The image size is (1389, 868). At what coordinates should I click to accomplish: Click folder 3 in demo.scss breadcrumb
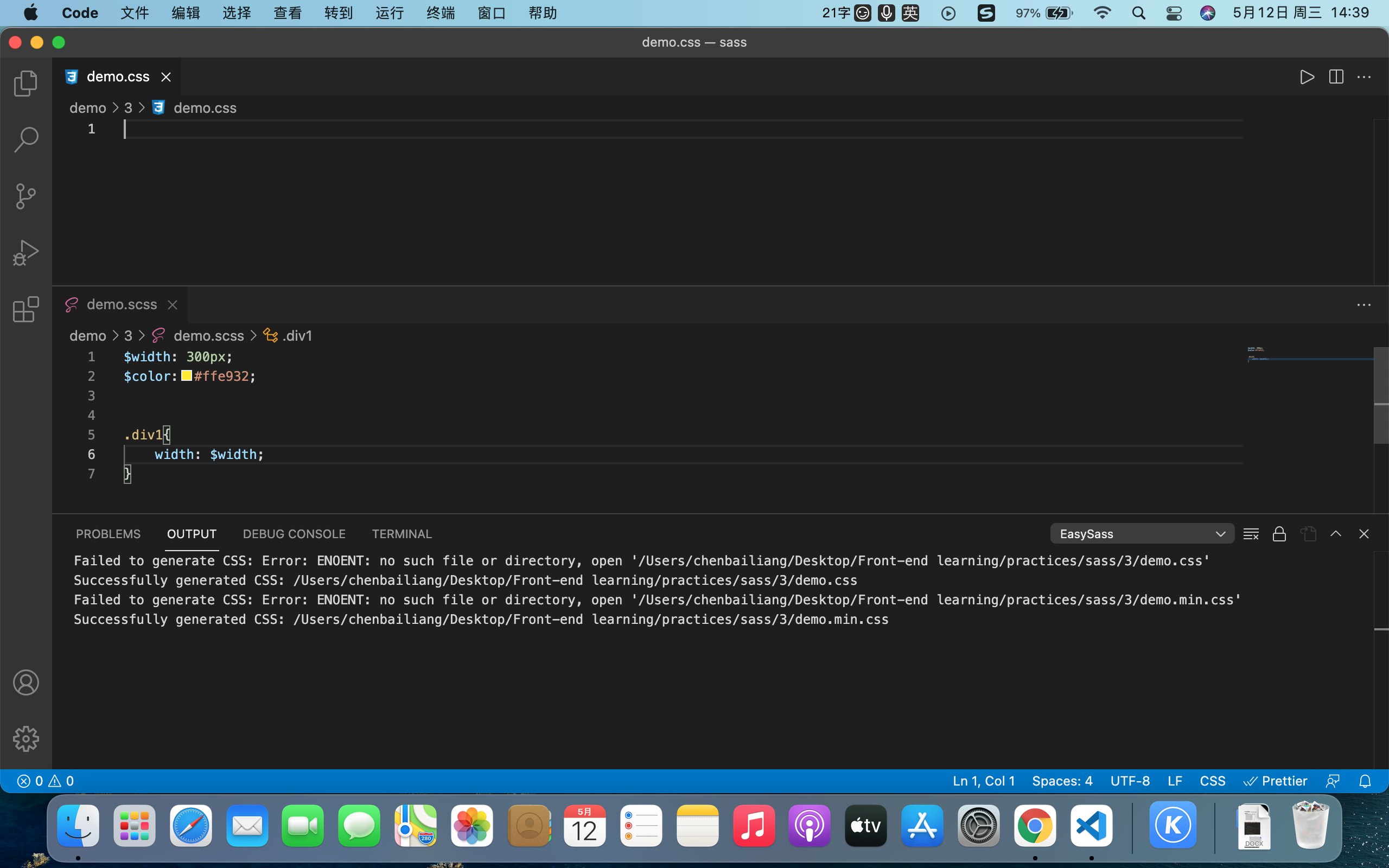coord(128,336)
